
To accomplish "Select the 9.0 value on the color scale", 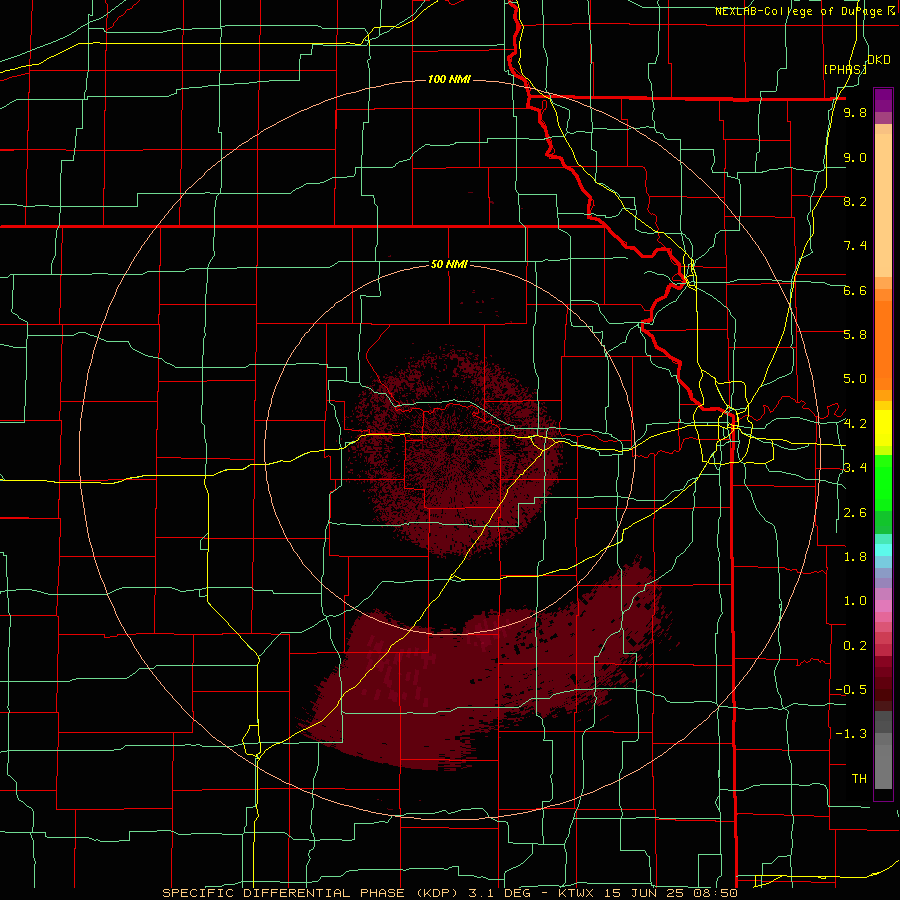I will [855, 157].
